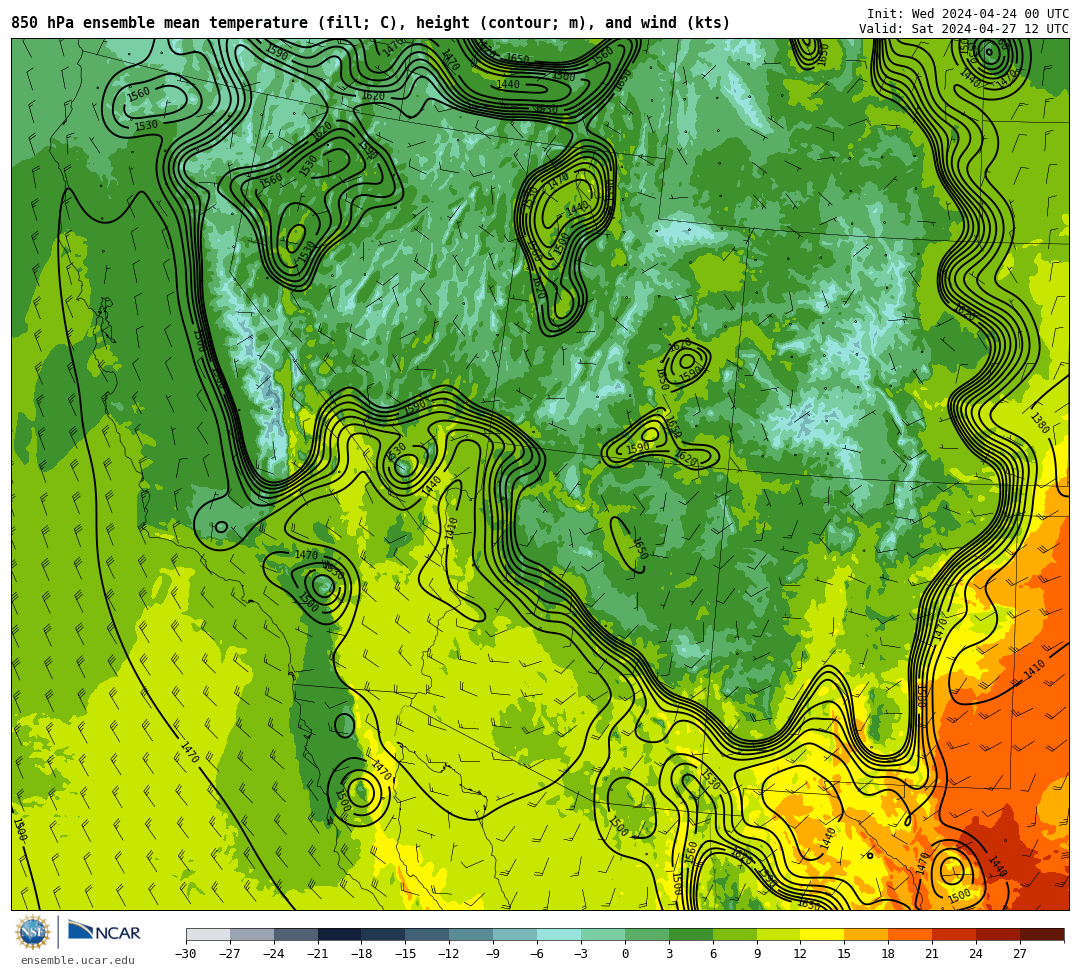Image resolution: width=1080 pixels, height=973 pixels.
Task: Click the NCAR logo
Action: pyautogui.click(x=104, y=933)
